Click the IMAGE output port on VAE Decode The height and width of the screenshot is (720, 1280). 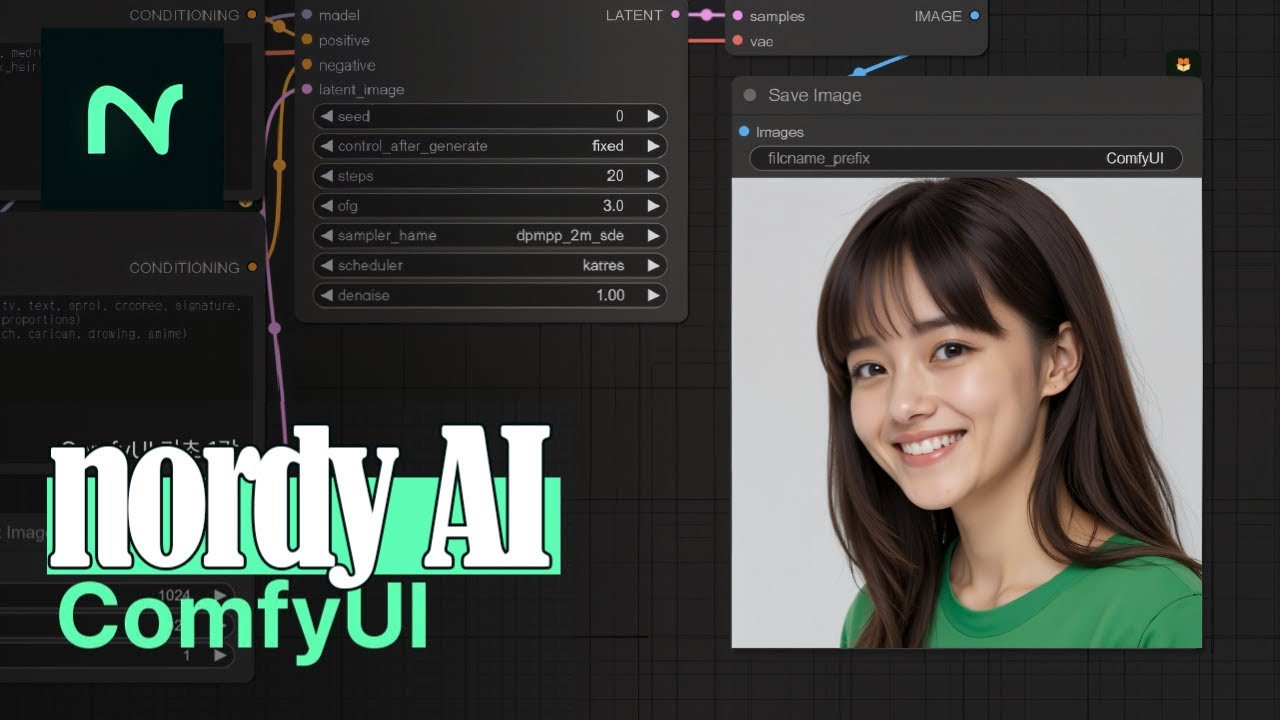(x=975, y=16)
